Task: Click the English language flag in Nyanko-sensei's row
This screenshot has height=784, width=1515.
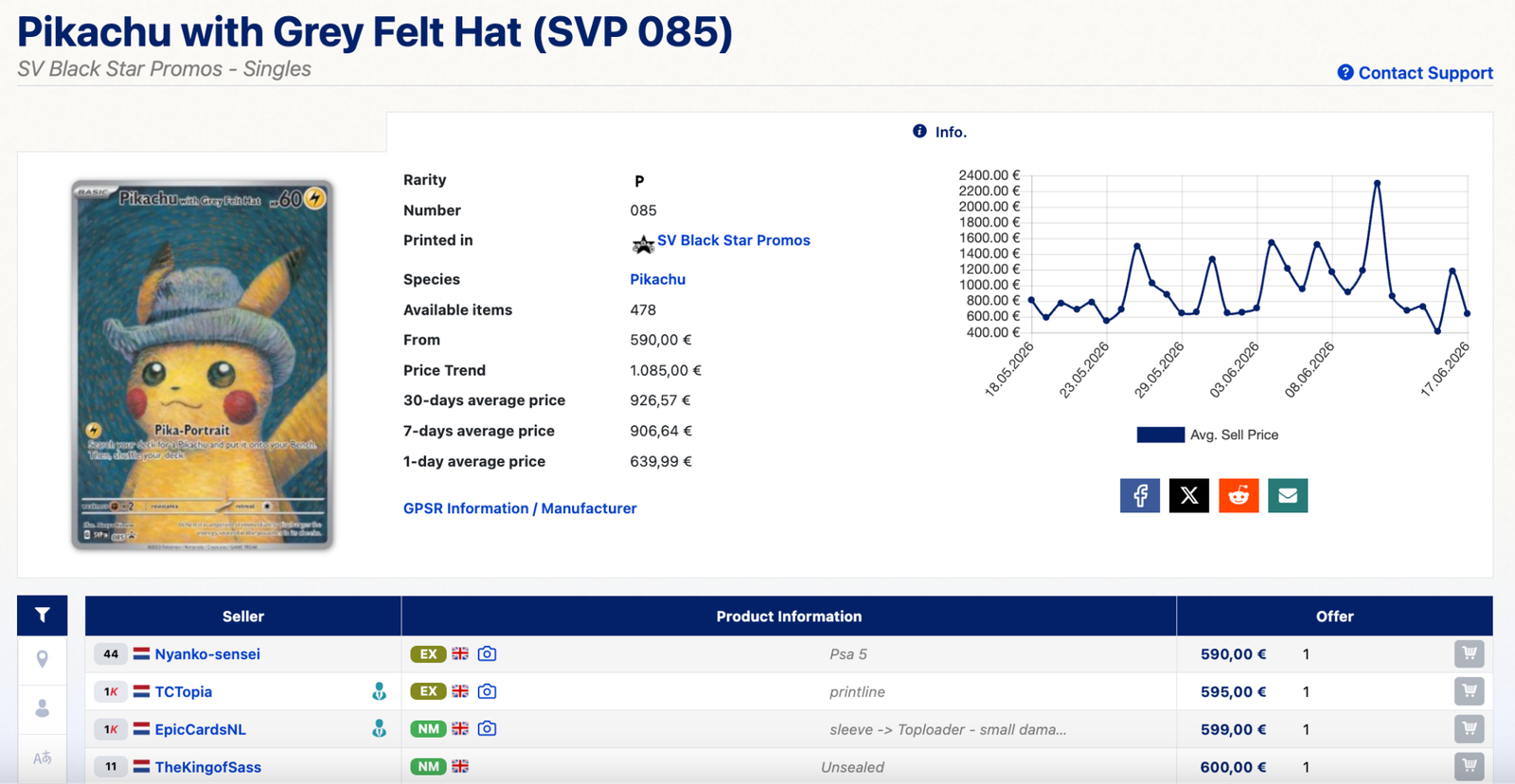Action: 460,653
